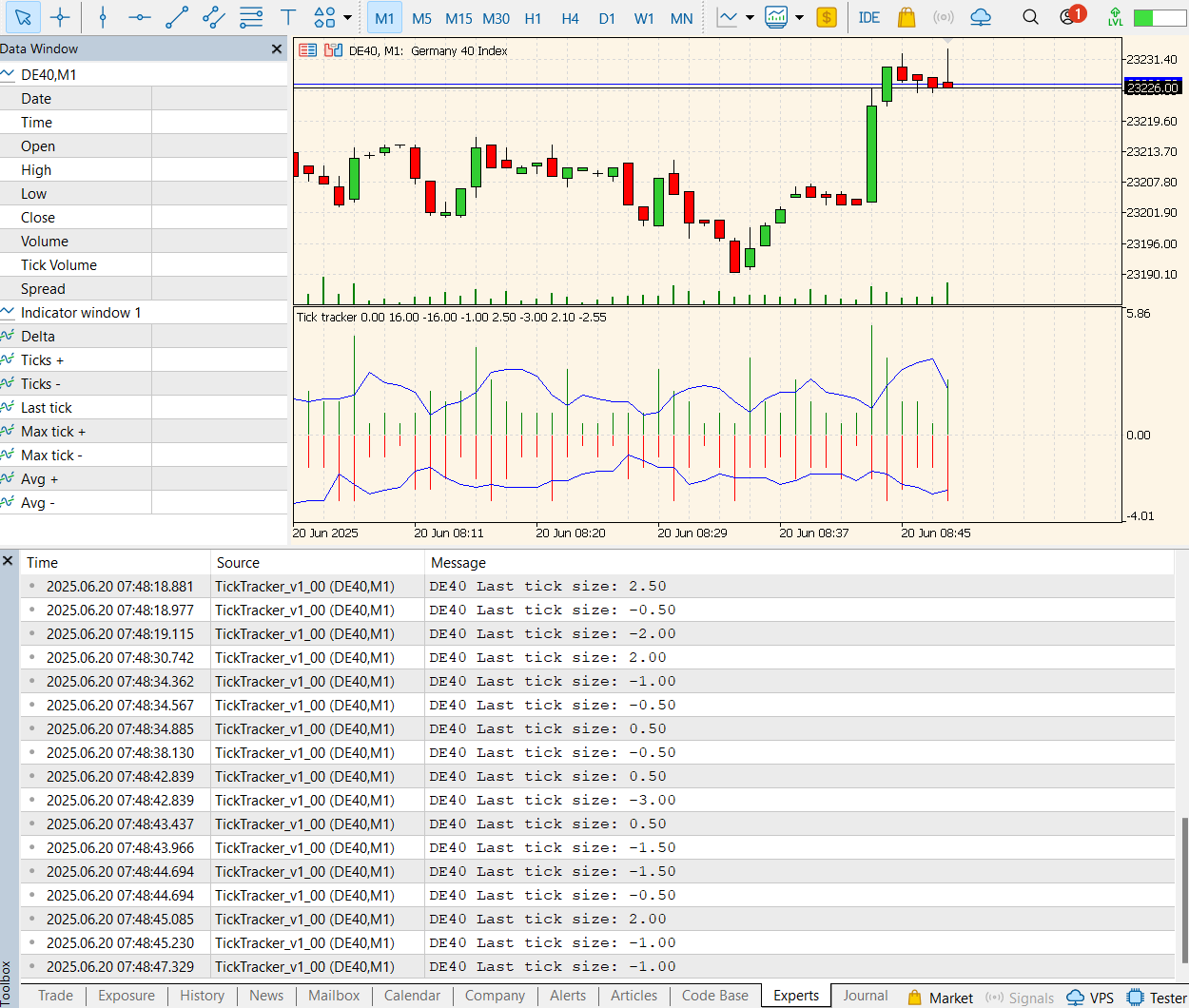
Task: Collapse the Indicator window 1 section
Action: (x=8, y=312)
